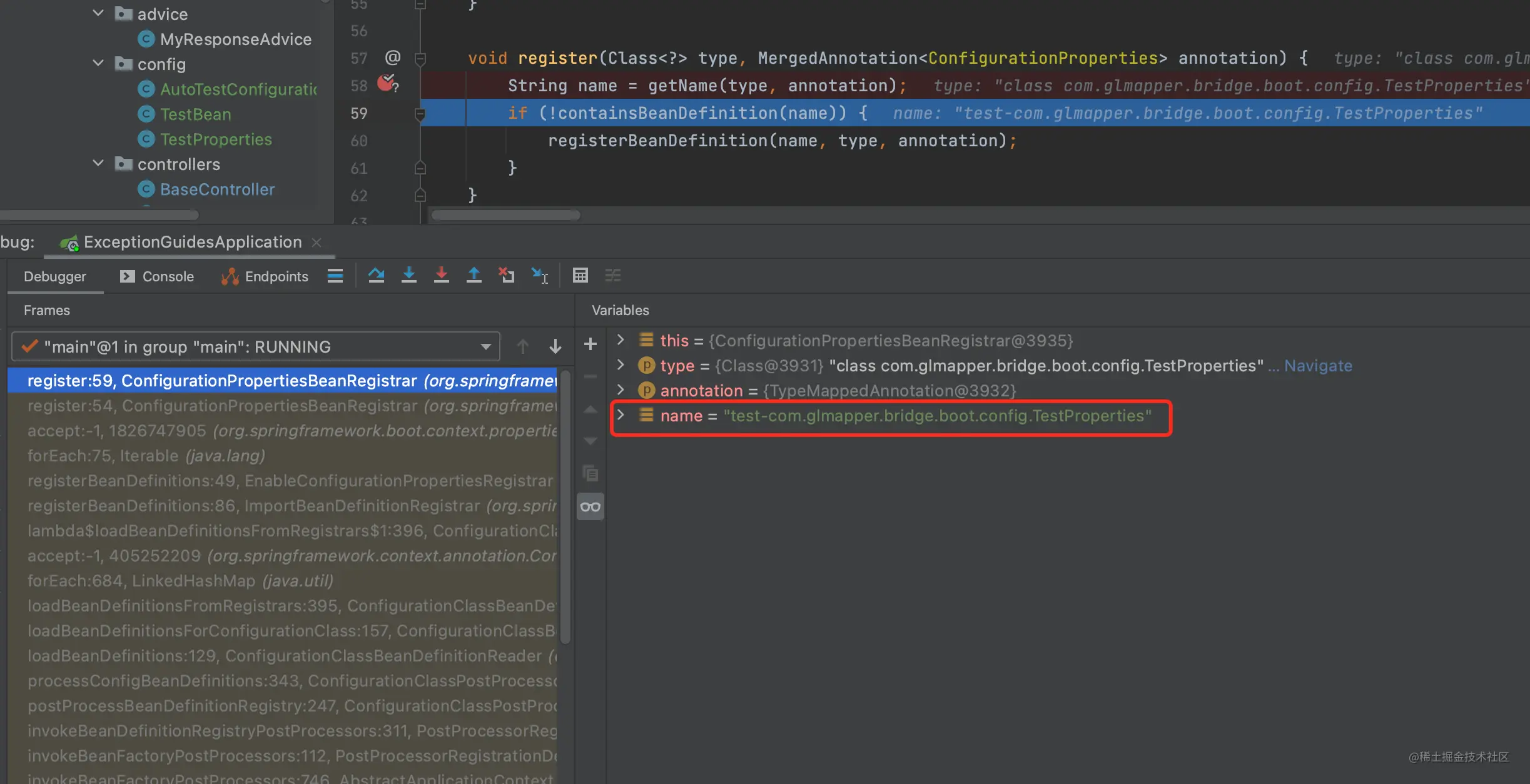
Task: Open the Evaluate Expression calculator icon
Action: coord(580,275)
